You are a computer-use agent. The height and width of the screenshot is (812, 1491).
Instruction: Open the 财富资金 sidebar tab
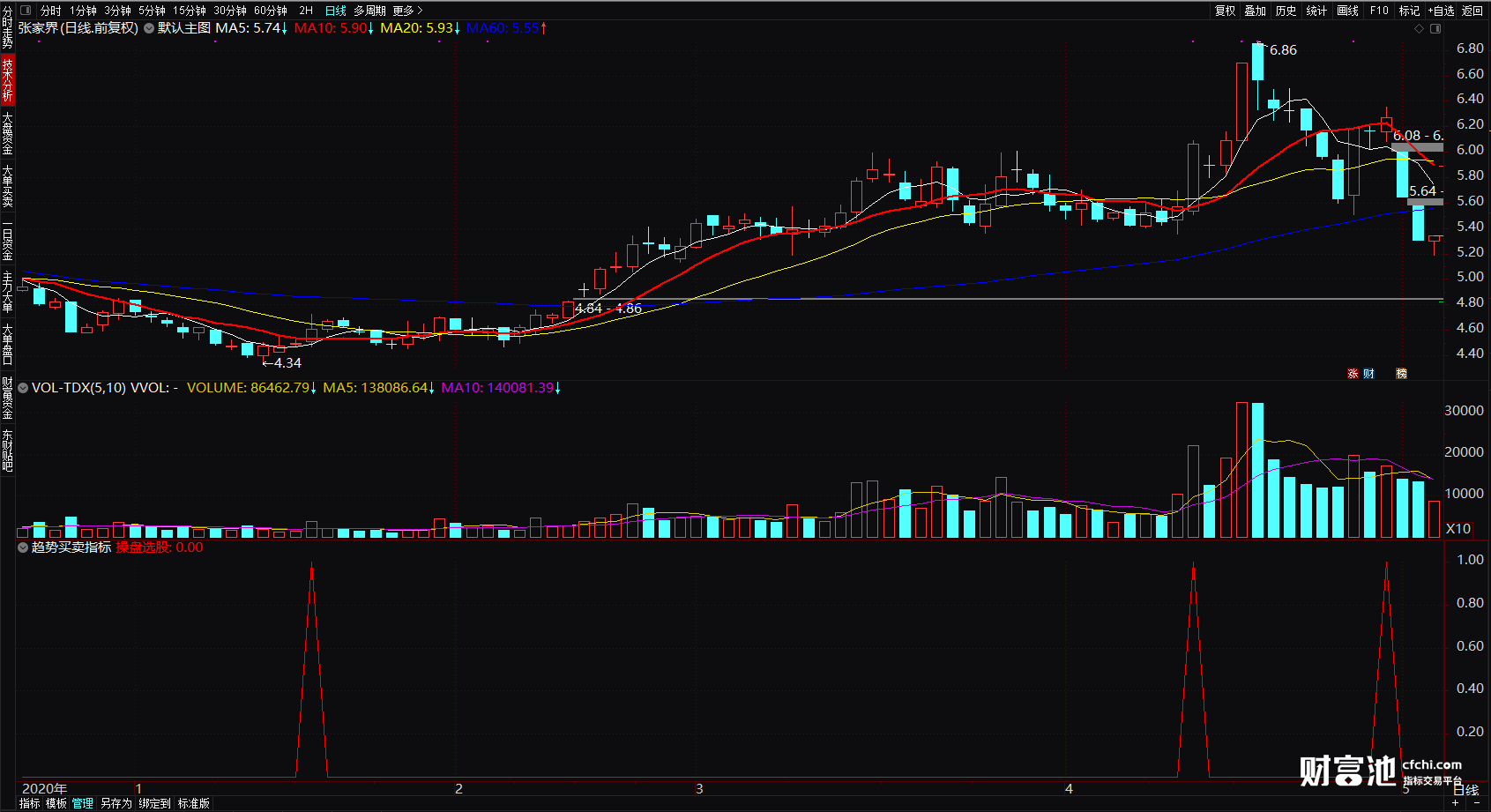(x=7, y=398)
